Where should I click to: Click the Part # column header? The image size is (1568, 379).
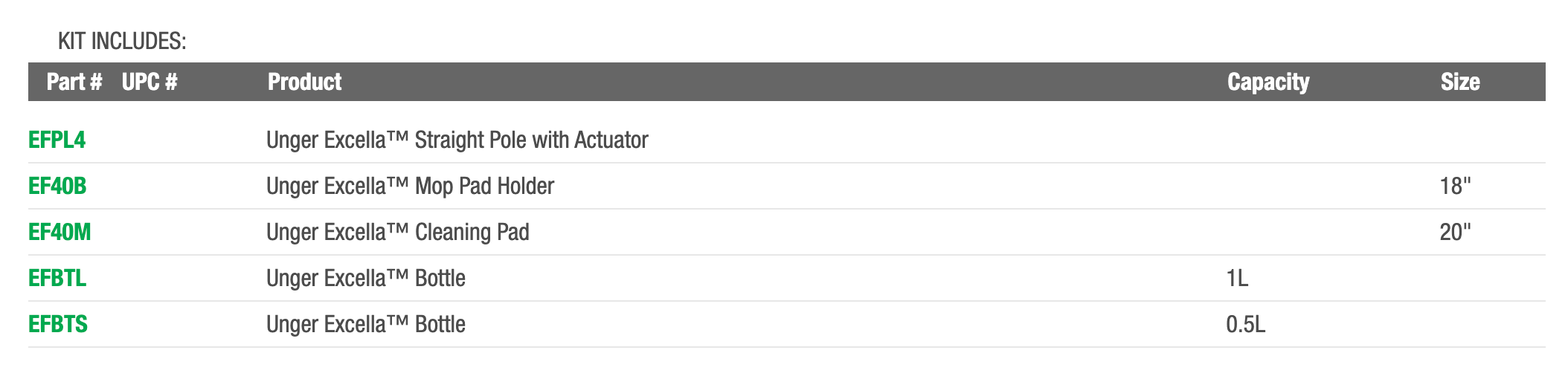click(x=74, y=82)
